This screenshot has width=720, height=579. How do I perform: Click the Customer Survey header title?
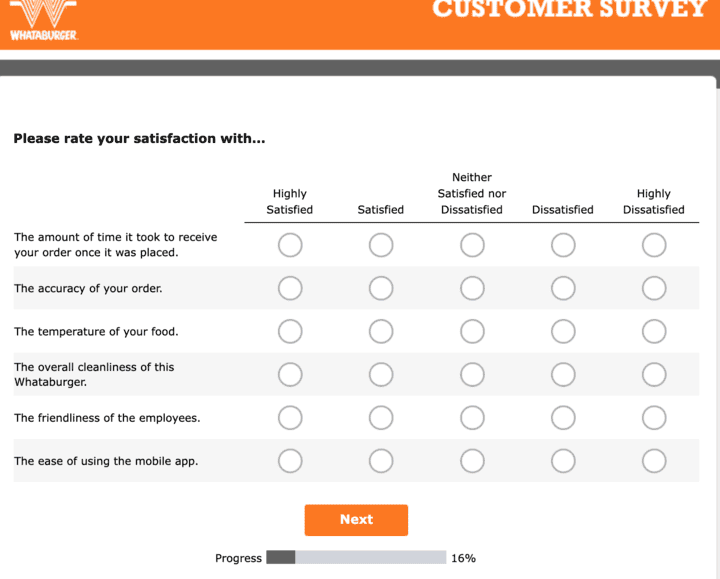(x=570, y=10)
